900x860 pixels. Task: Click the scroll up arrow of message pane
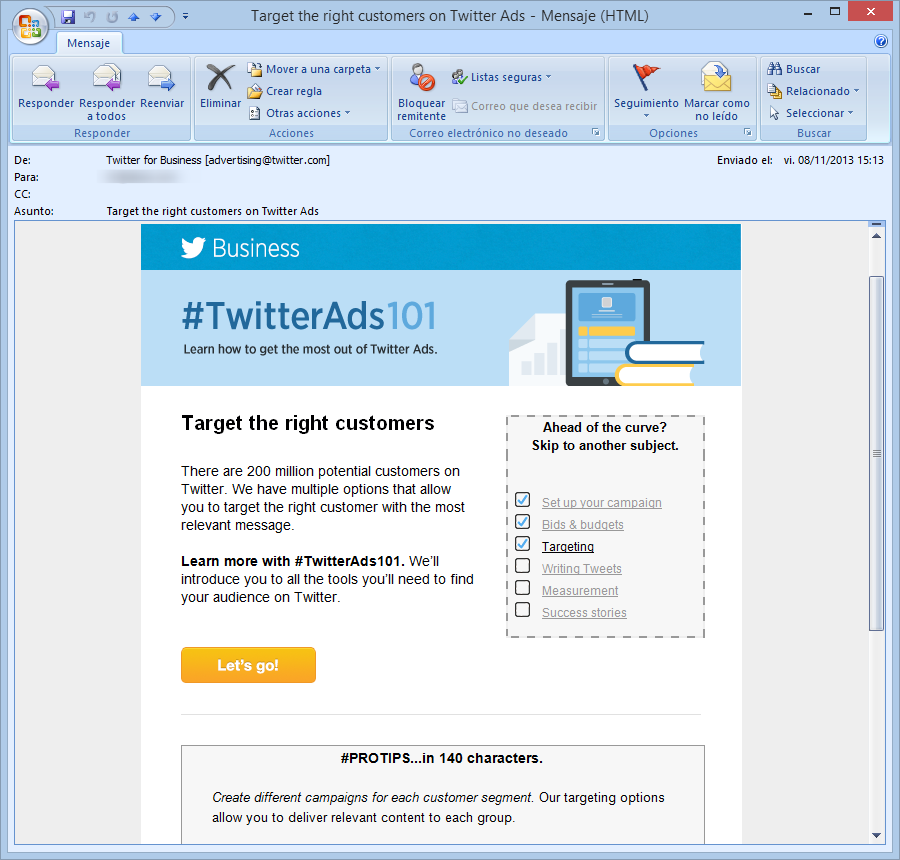876,236
